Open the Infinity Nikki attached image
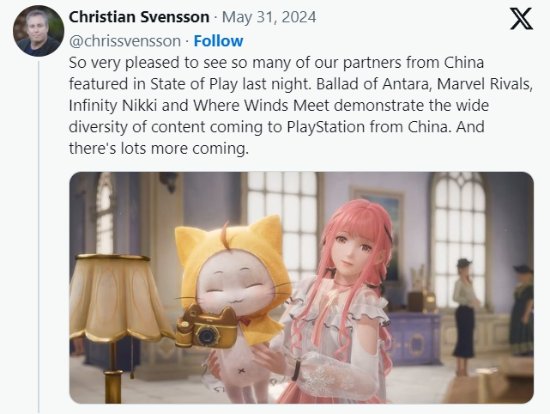550x414 pixels. tap(302, 288)
